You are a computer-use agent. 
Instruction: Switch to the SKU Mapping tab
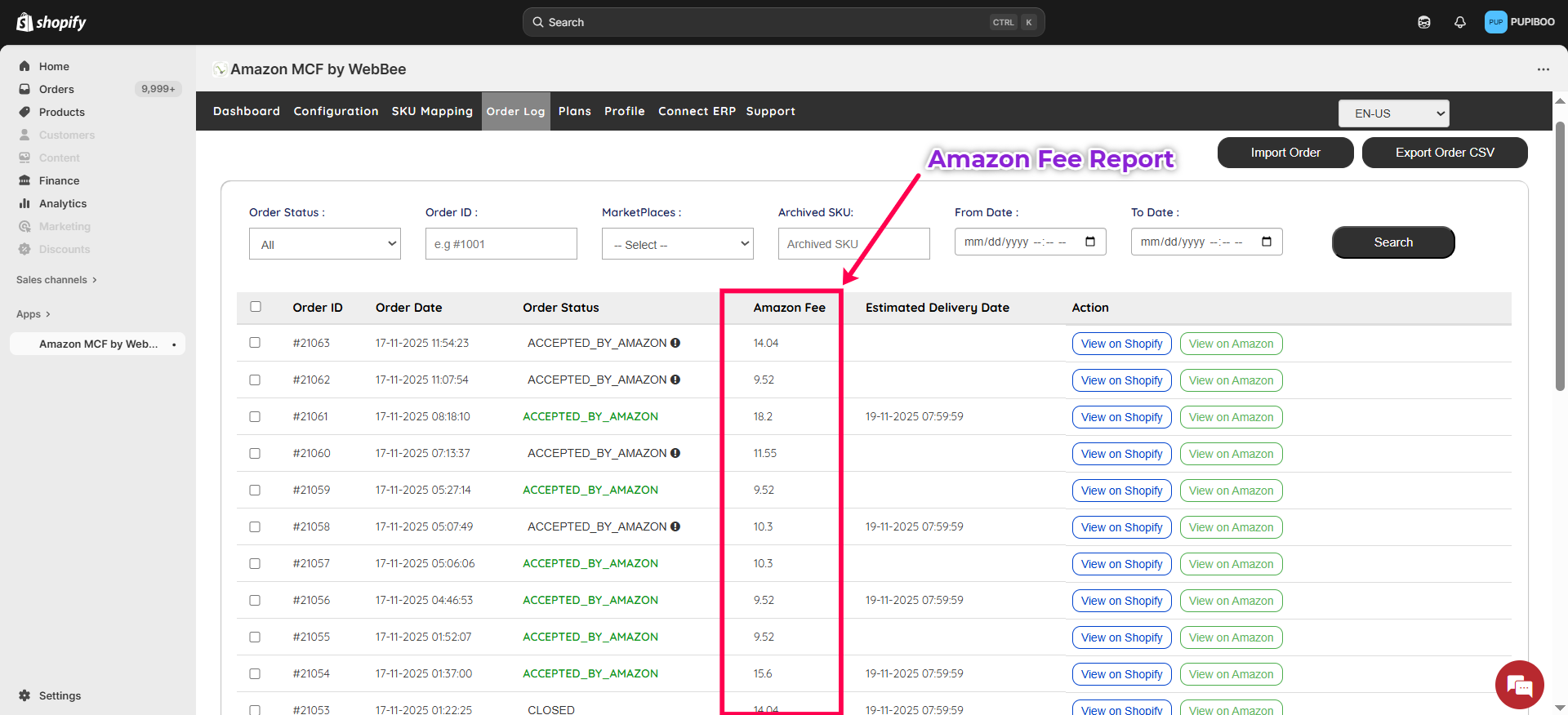point(432,111)
